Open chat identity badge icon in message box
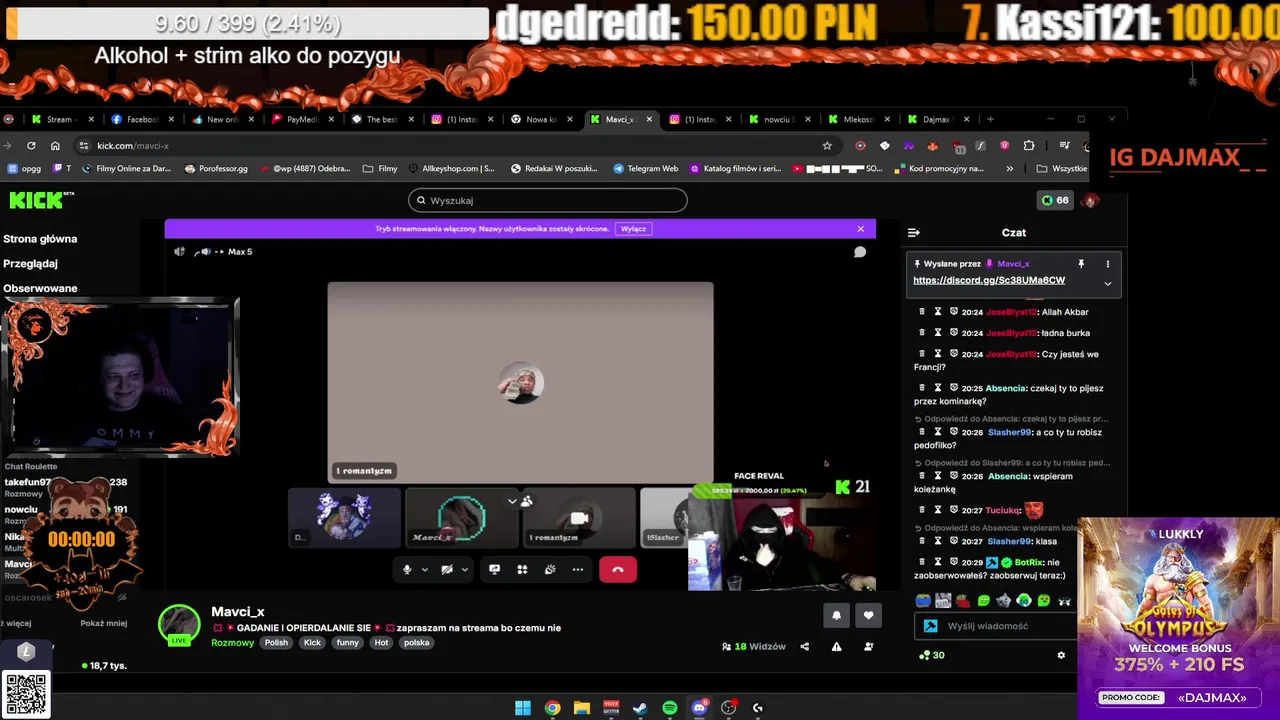The height and width of the screenshot is (720, 1280). tap(930, 626)
